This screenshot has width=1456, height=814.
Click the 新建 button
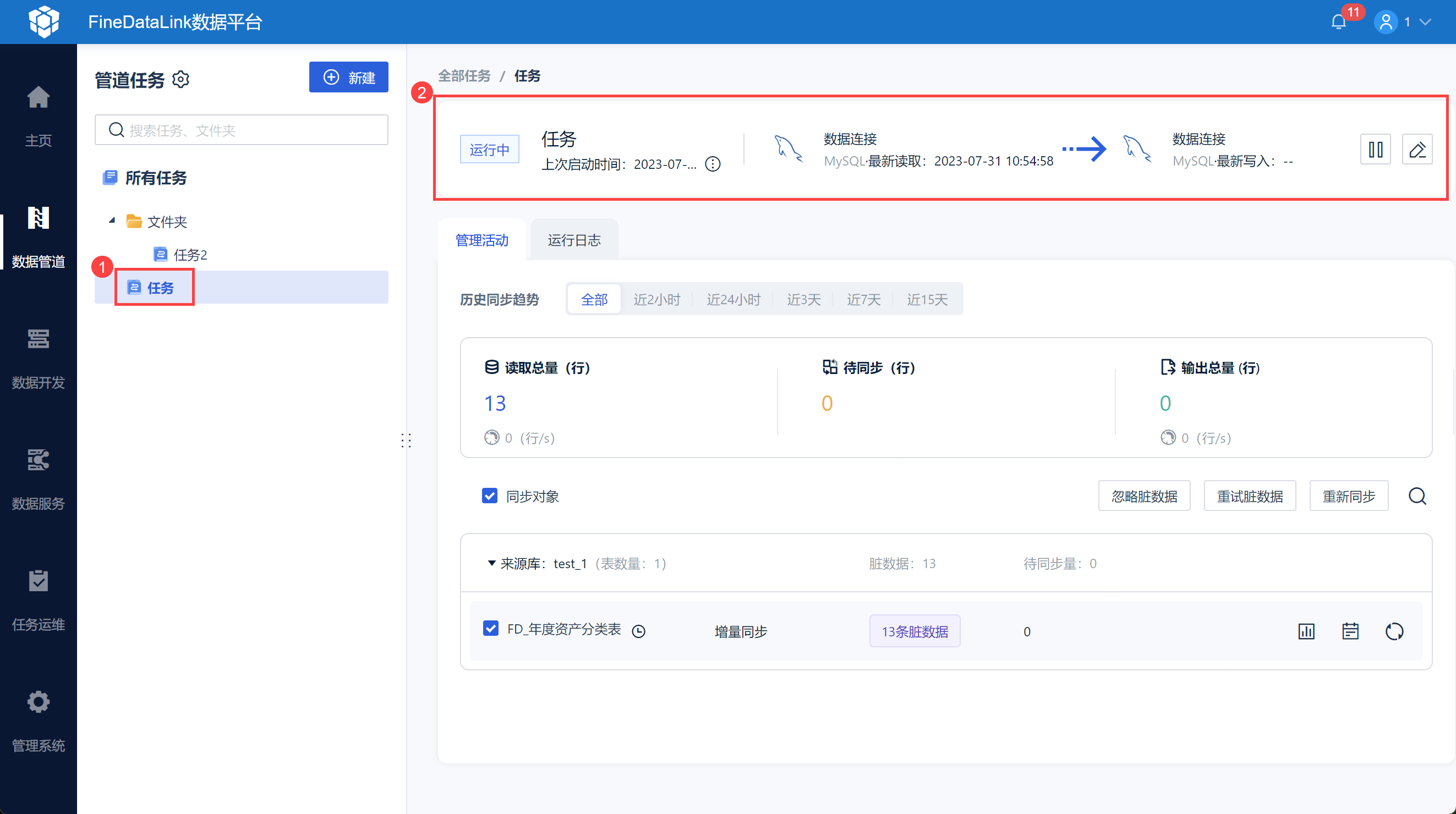click(x=348, y=78)
